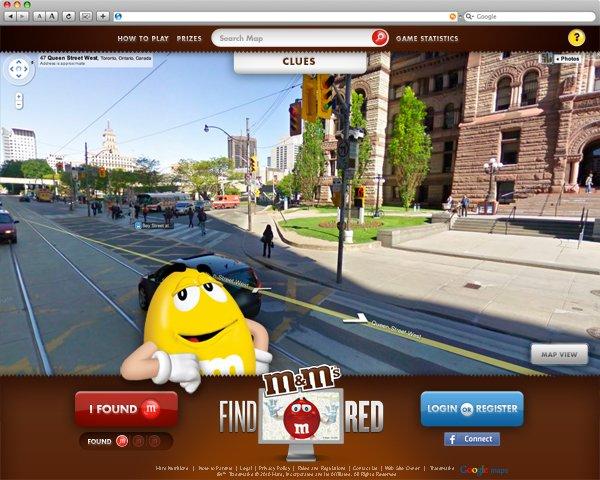The image size is (600, 480).
Task: Move forward along the Queen Street West arrow
Action: click(x=356, y=318)
